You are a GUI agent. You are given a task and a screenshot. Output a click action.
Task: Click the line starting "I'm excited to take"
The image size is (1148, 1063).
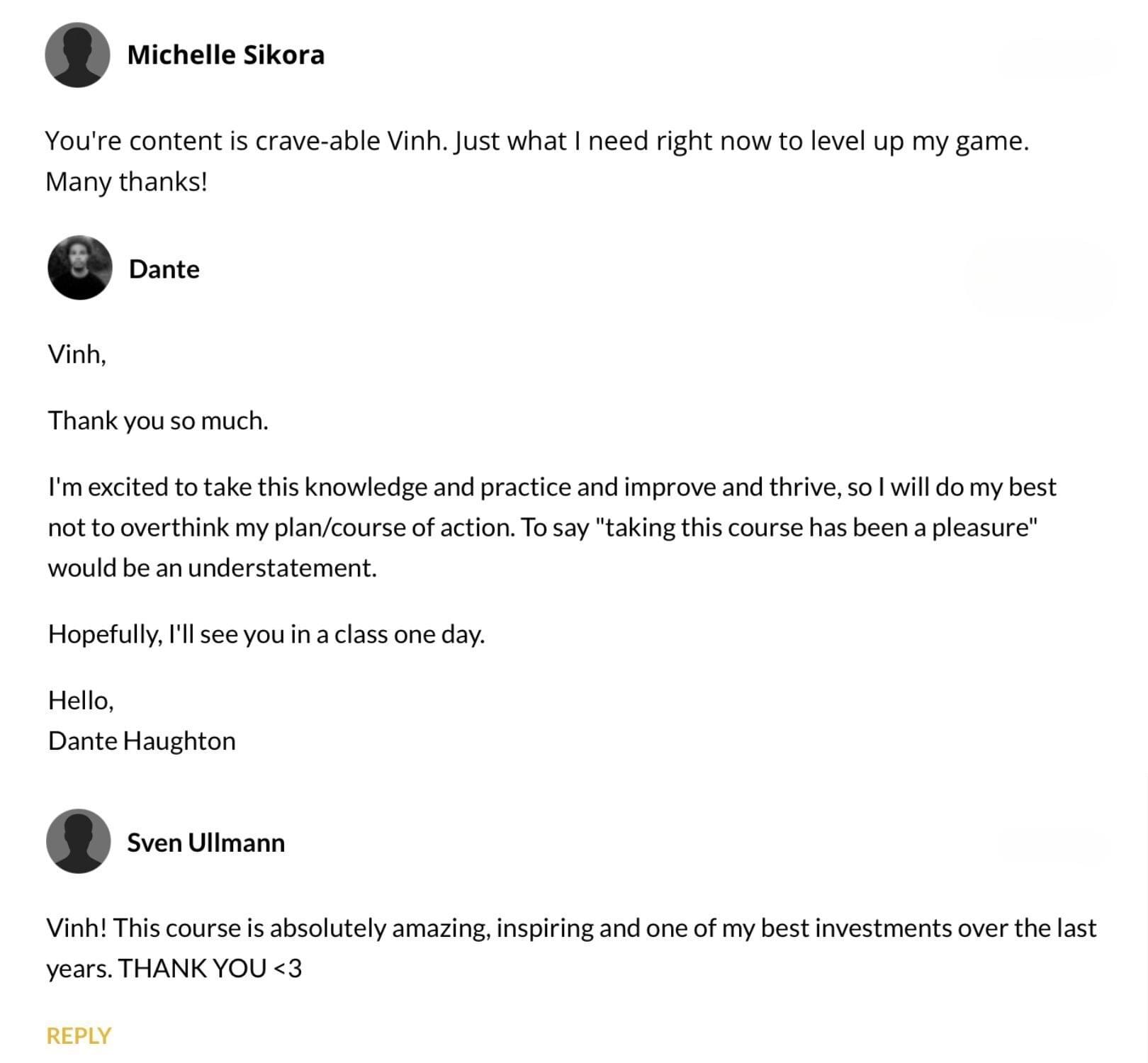[551, 487]
